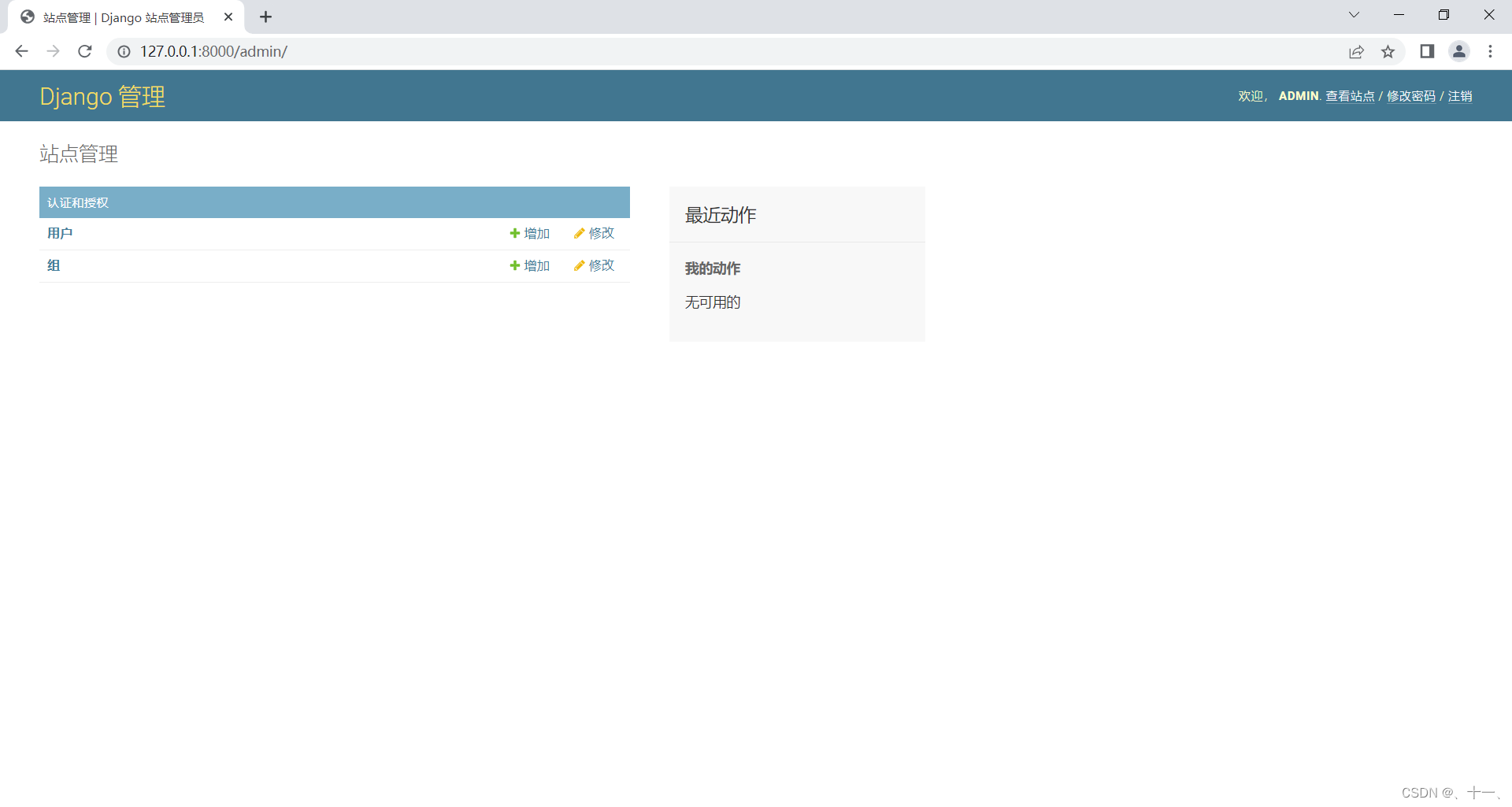Image resolution: width=1512 pixels, height=807 pixels.
Task: Go back with the browser back arrow
Action: pyautogui.click(x=21, y=51)
